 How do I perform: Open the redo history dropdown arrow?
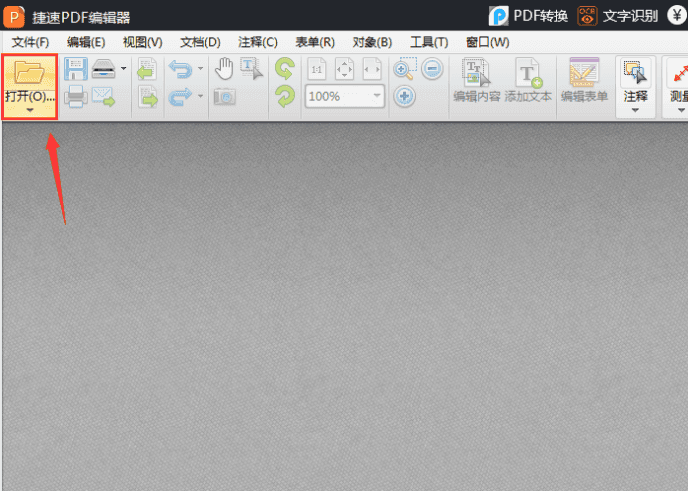click(x=201, y=96)
